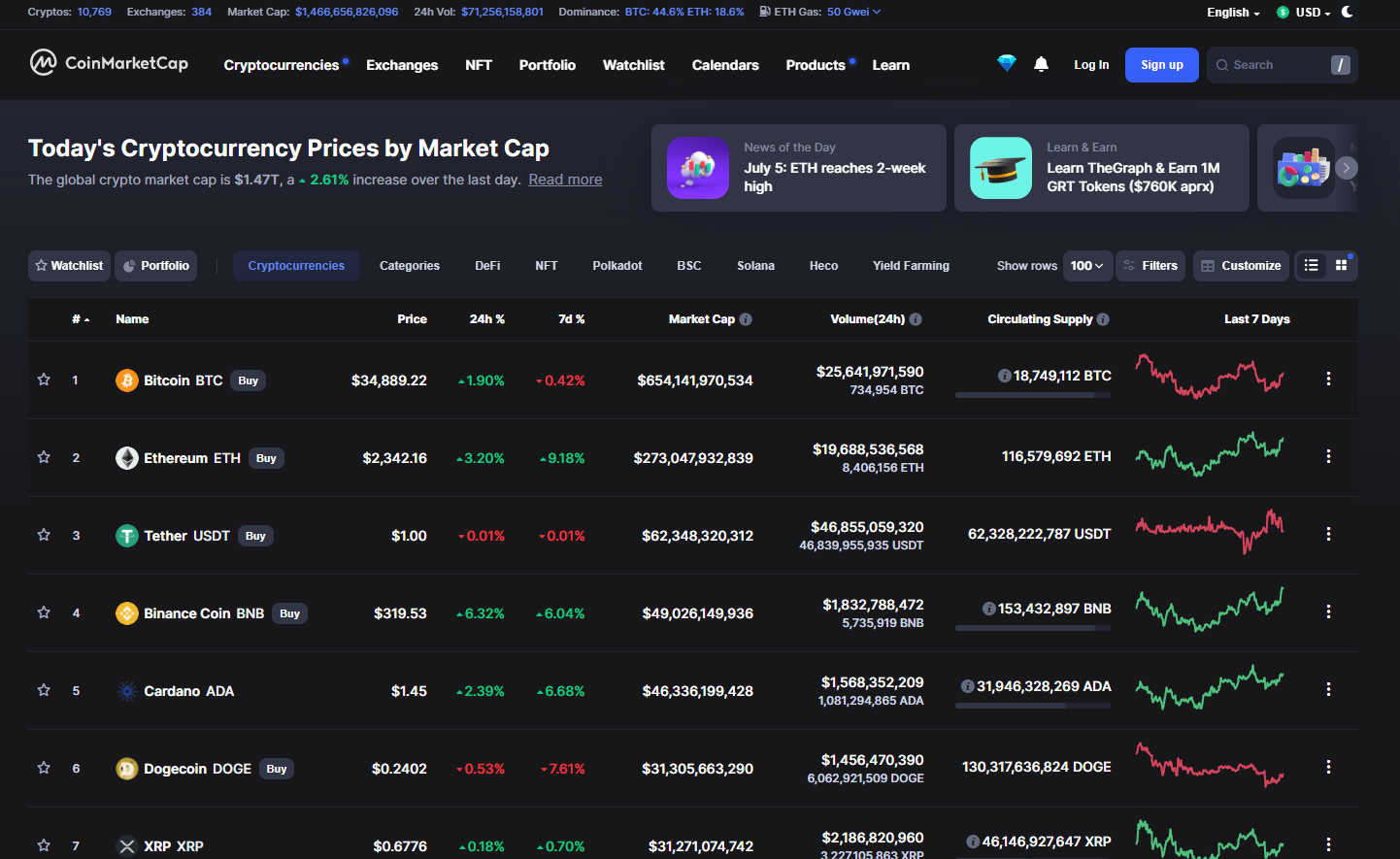Show Volume(24h) info tooltip icon

(x=916, y=319)
